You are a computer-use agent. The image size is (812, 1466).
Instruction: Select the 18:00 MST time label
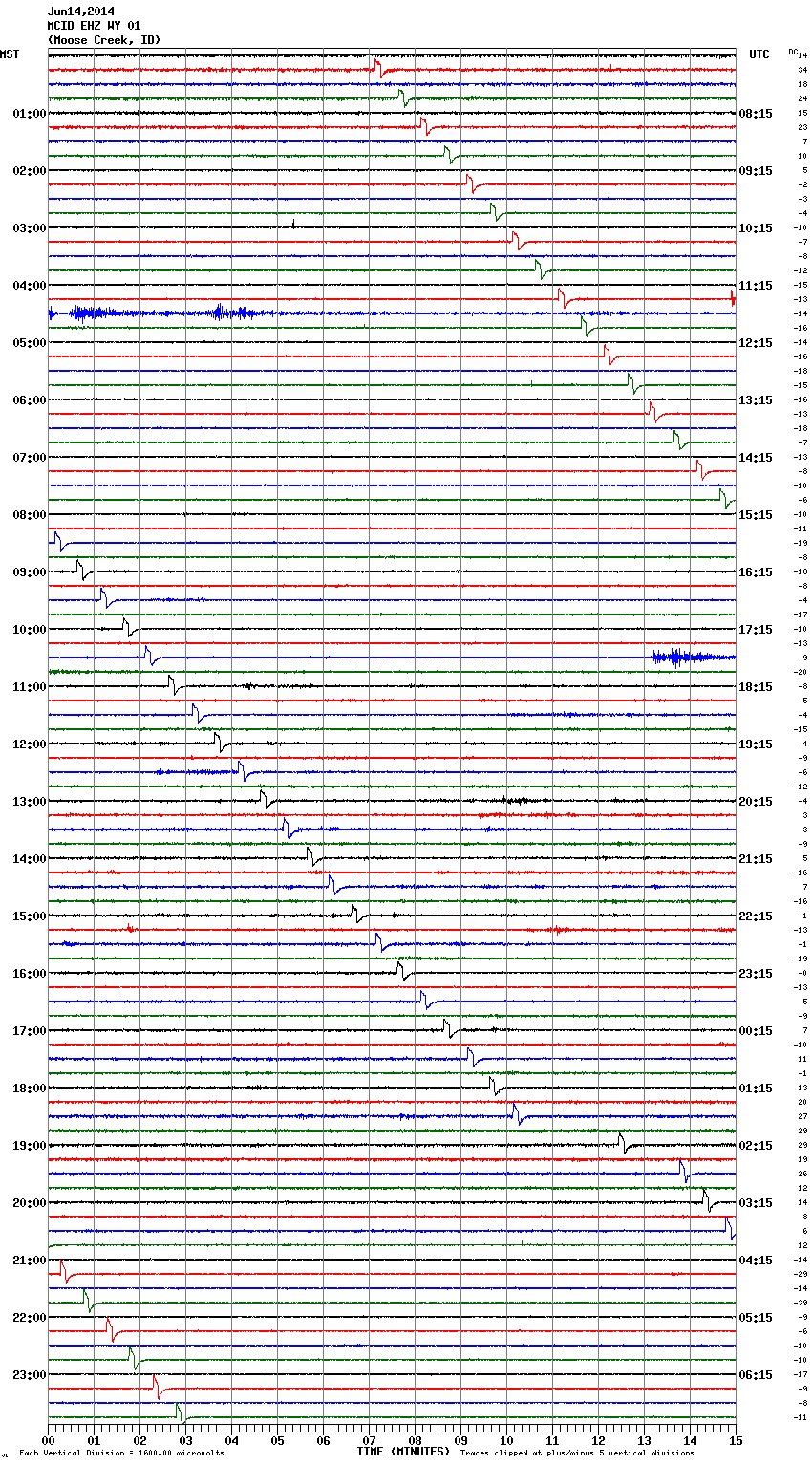[x=30, y=1089]
